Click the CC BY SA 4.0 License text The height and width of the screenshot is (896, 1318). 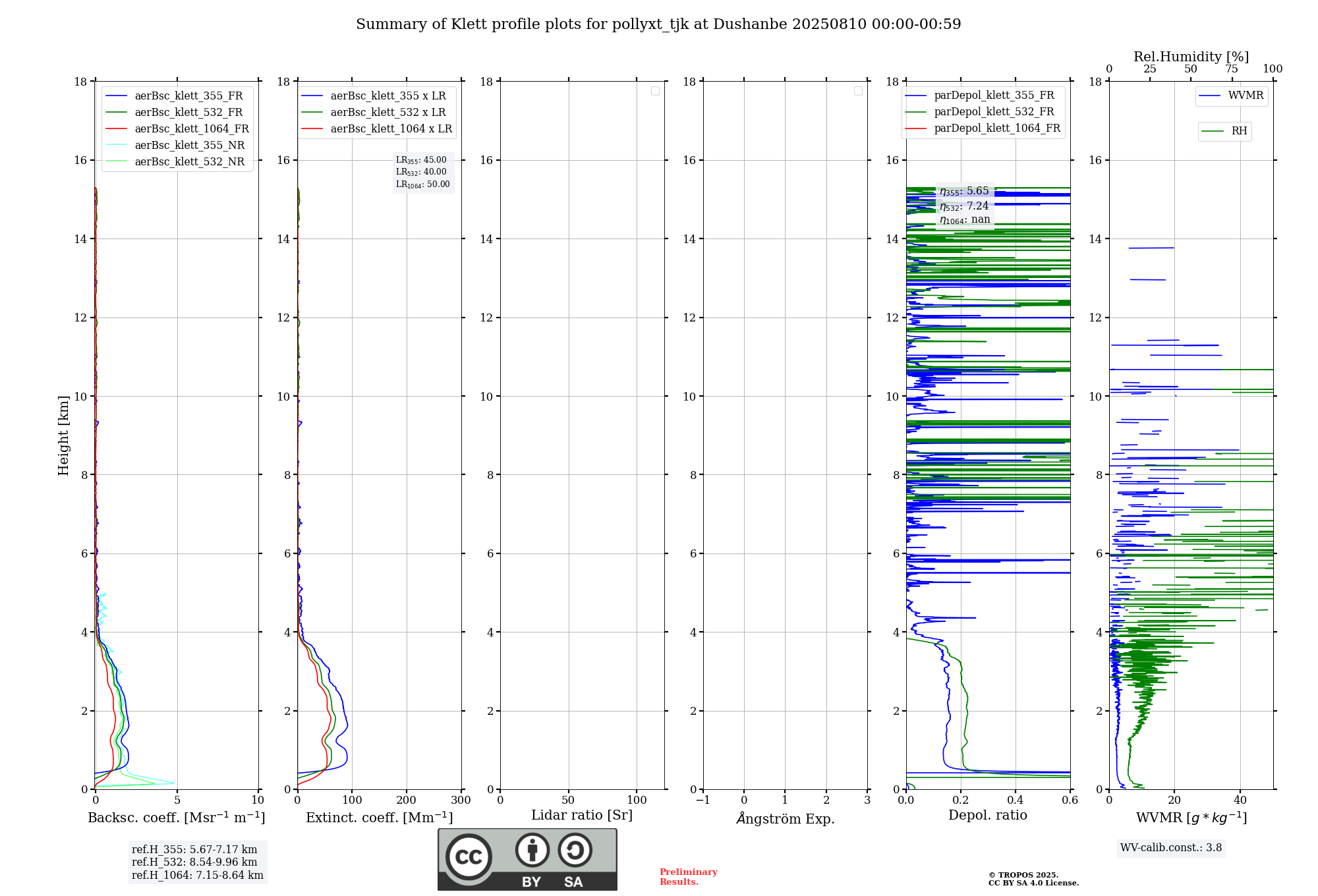1033,883
